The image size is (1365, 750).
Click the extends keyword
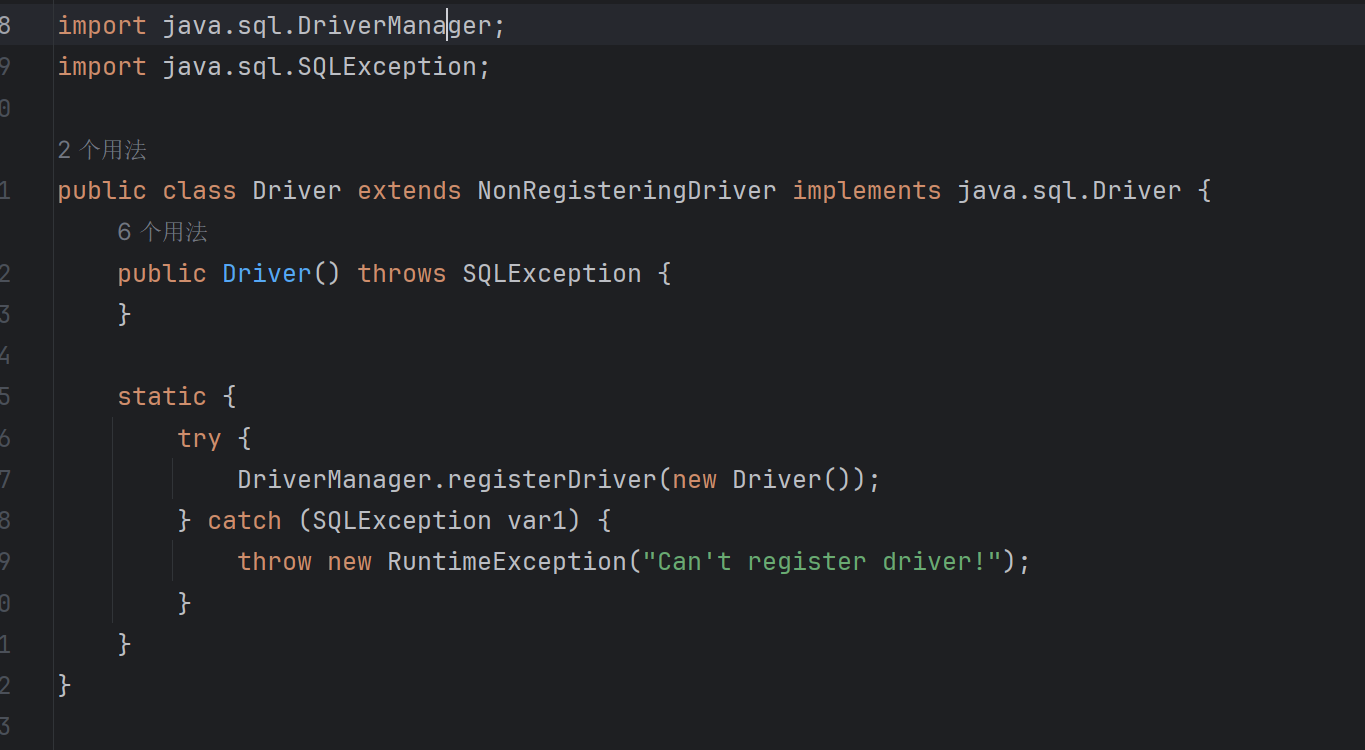410,191
